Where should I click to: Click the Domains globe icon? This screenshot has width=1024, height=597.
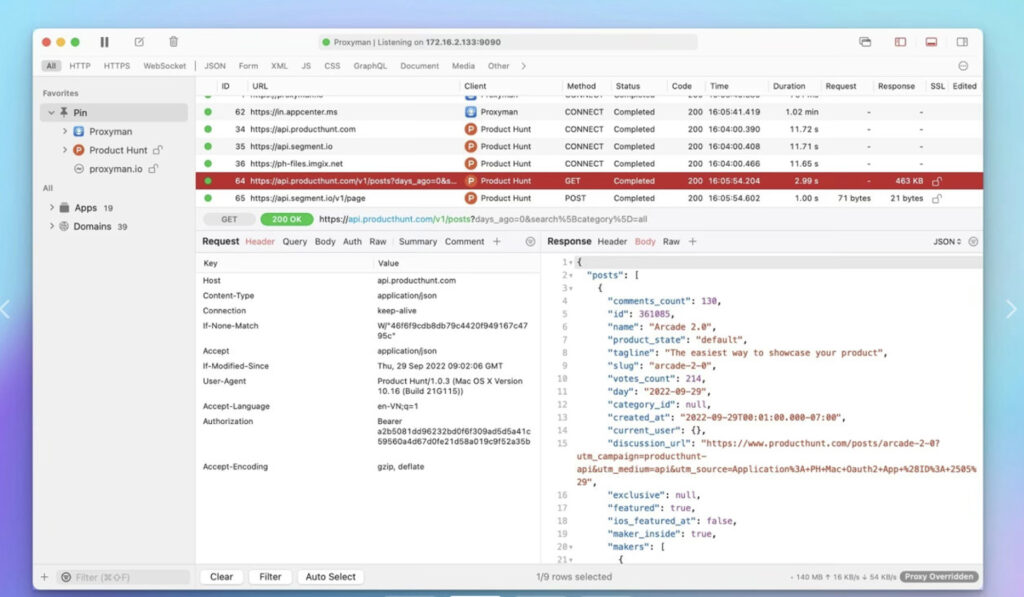[x=64, y=226]
